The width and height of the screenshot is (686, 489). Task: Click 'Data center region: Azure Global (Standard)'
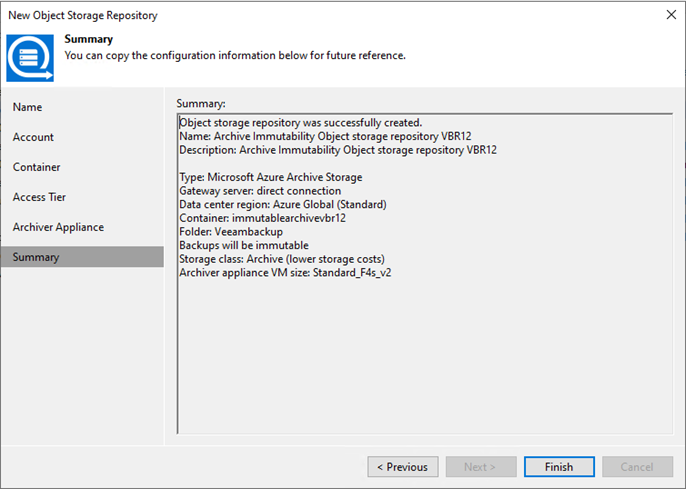(x=283, y=204)
